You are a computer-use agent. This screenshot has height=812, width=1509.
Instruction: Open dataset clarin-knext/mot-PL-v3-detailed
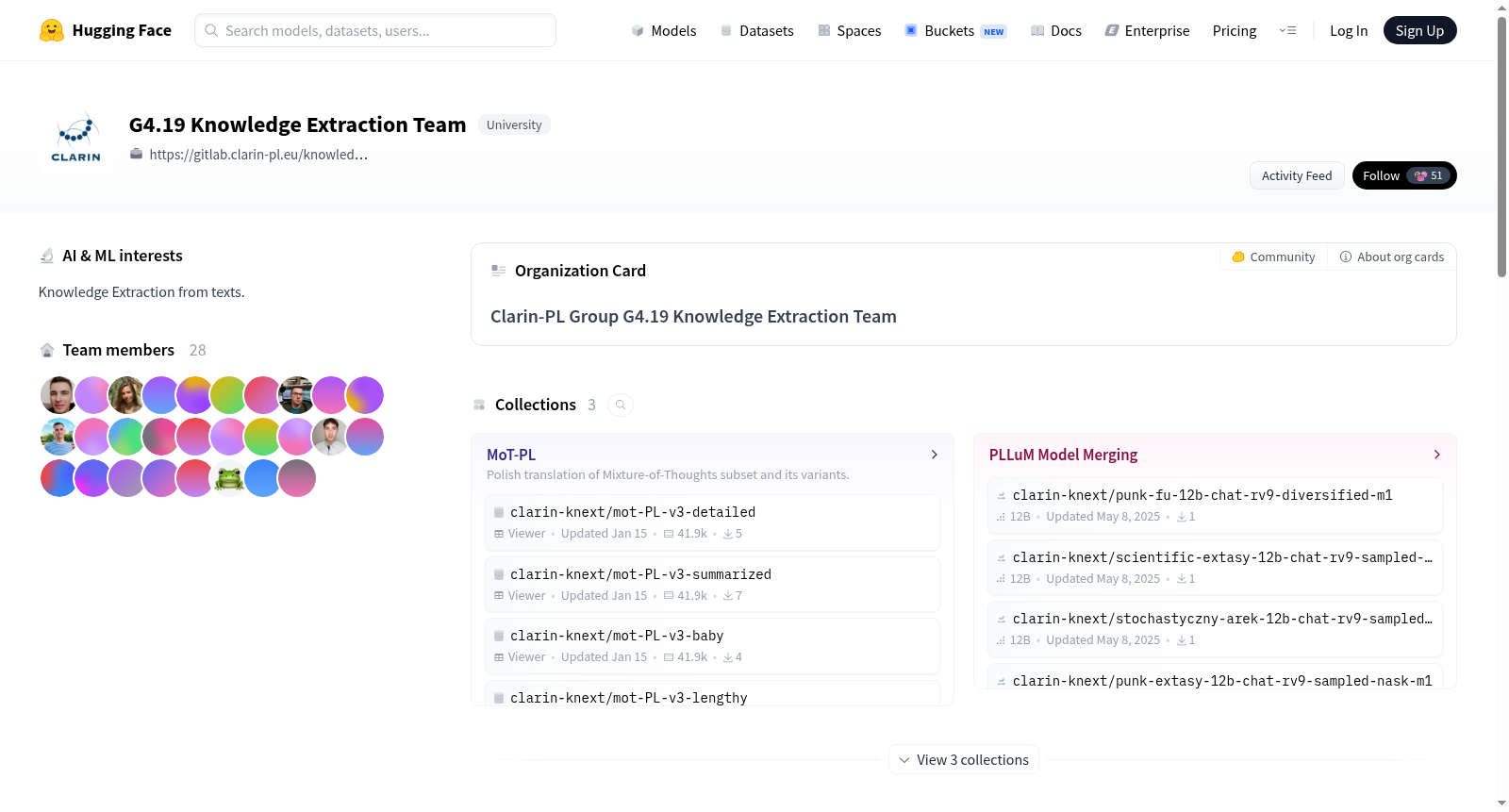(712, 522)
